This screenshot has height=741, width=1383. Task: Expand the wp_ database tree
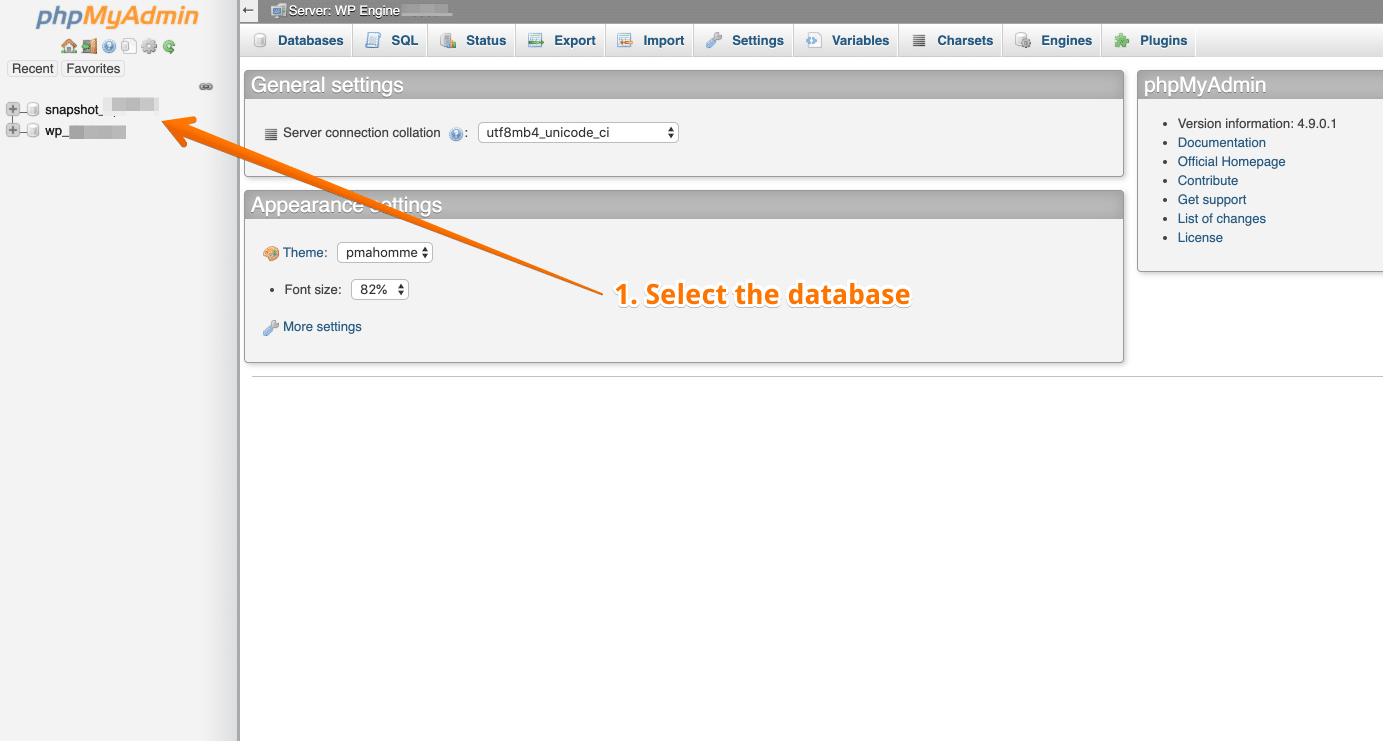tap(12, 130)
